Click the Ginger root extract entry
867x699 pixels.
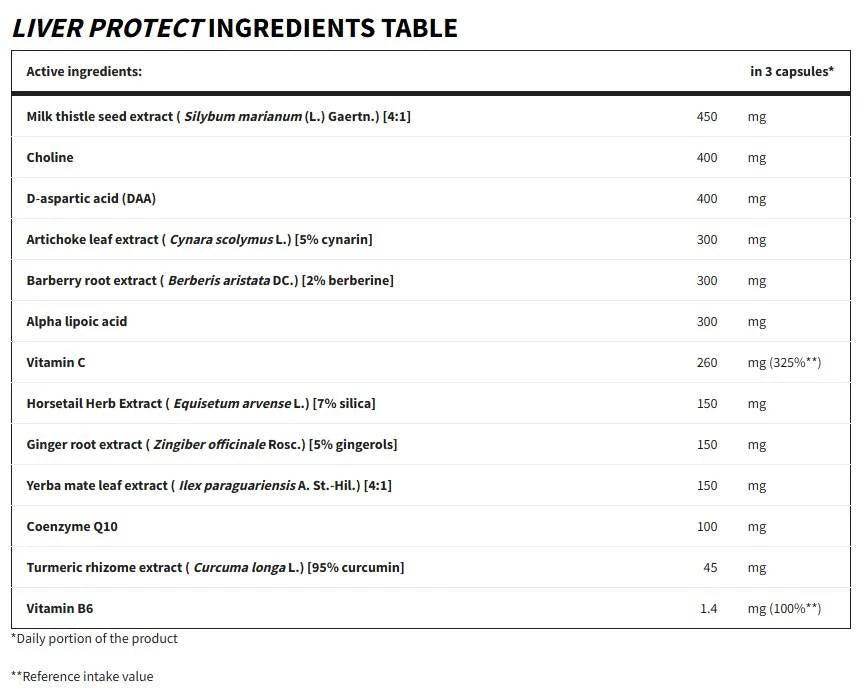212,444
